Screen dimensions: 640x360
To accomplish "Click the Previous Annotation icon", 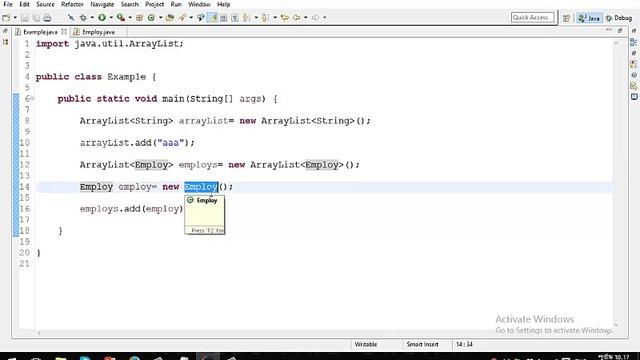I will [x=265, y=18].
